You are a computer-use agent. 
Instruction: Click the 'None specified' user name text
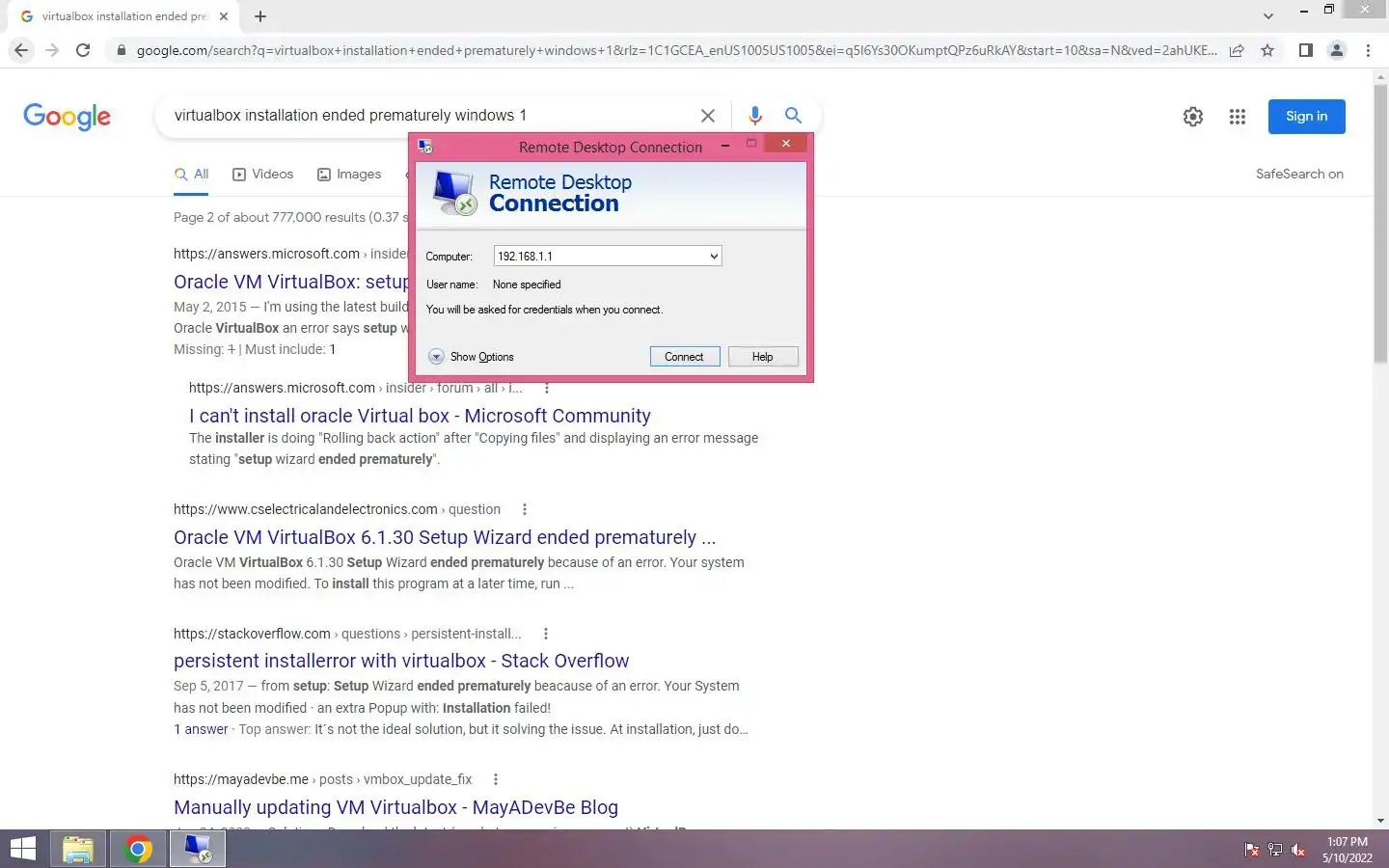527,285
